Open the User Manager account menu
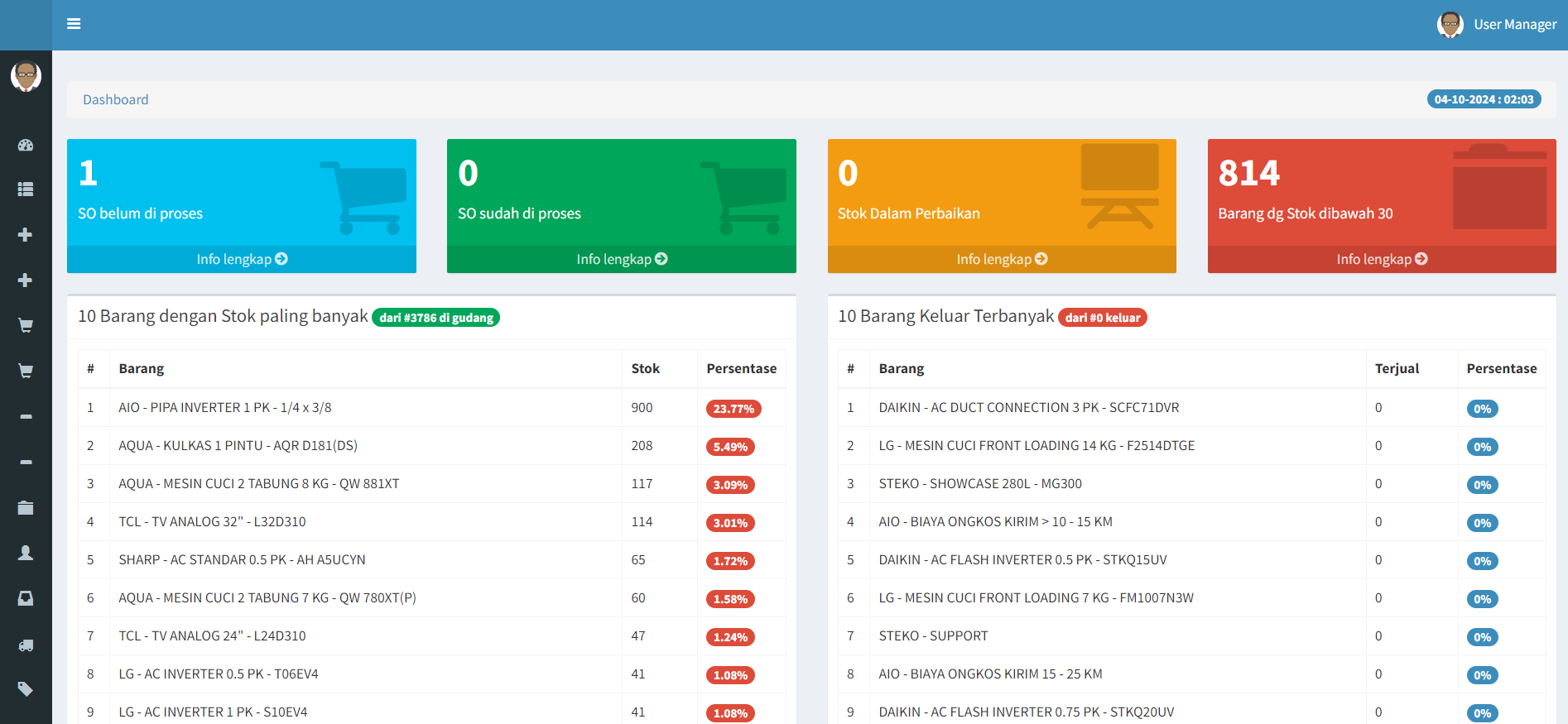 coord(1497,25)
